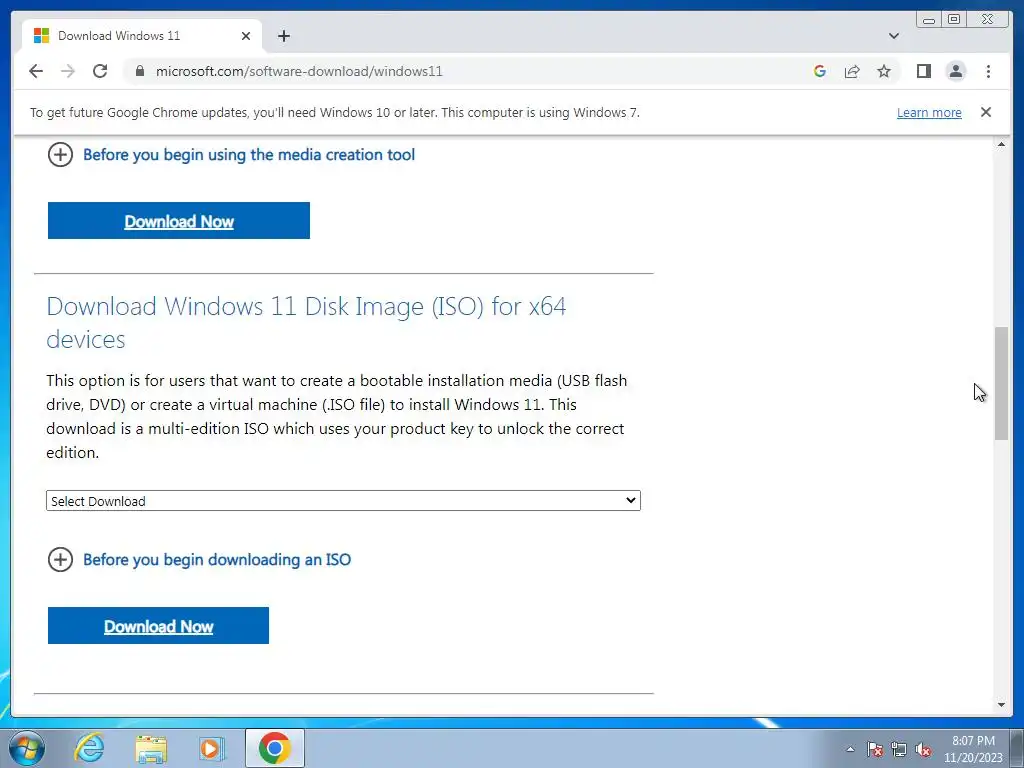Viewport: 1024px width, 768px height.
Task: Click the forward navigation arrow
Action: coord(68,71)
